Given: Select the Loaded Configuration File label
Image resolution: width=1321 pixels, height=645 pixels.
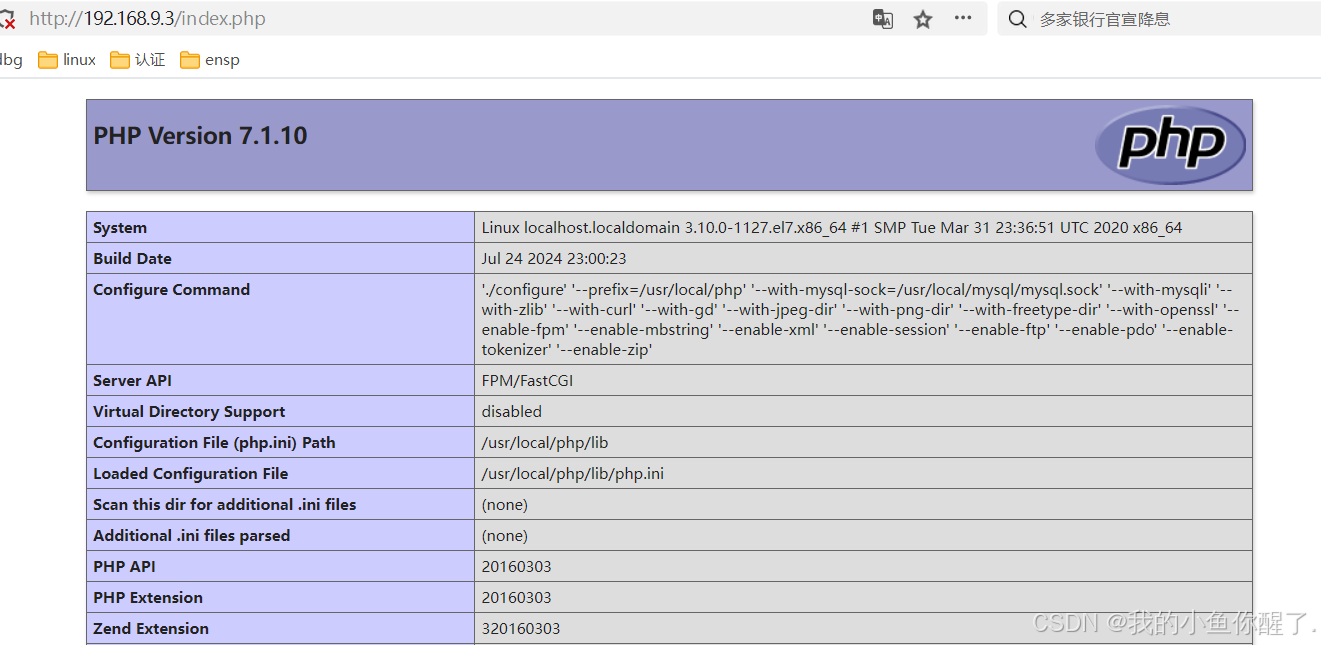Looking at the screenshot, I should coord(190,474).
